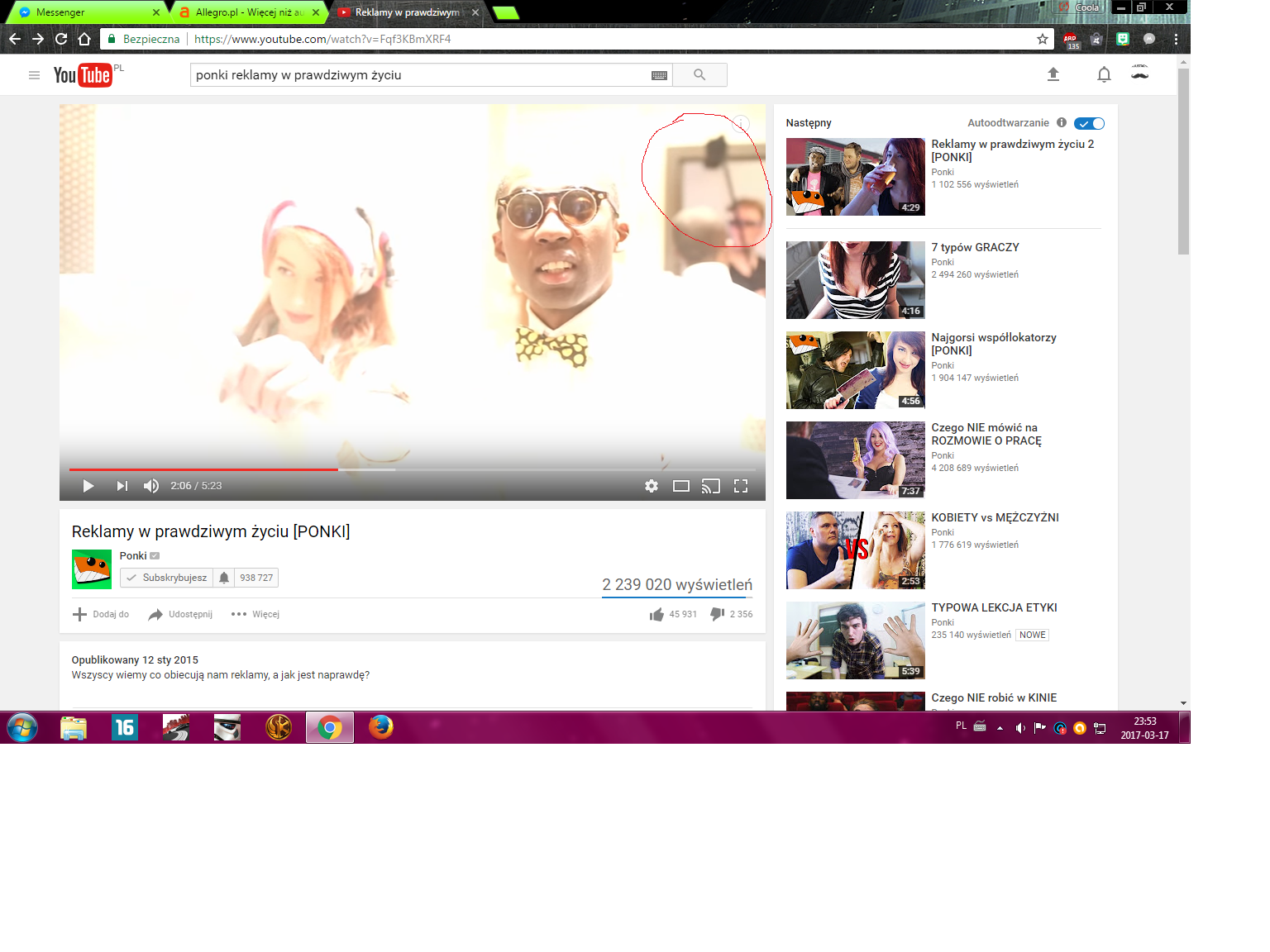1270x952 pixels.
Task: Toggle the channel notification bell next to Subskrybujesz
Action: (224, 578)
